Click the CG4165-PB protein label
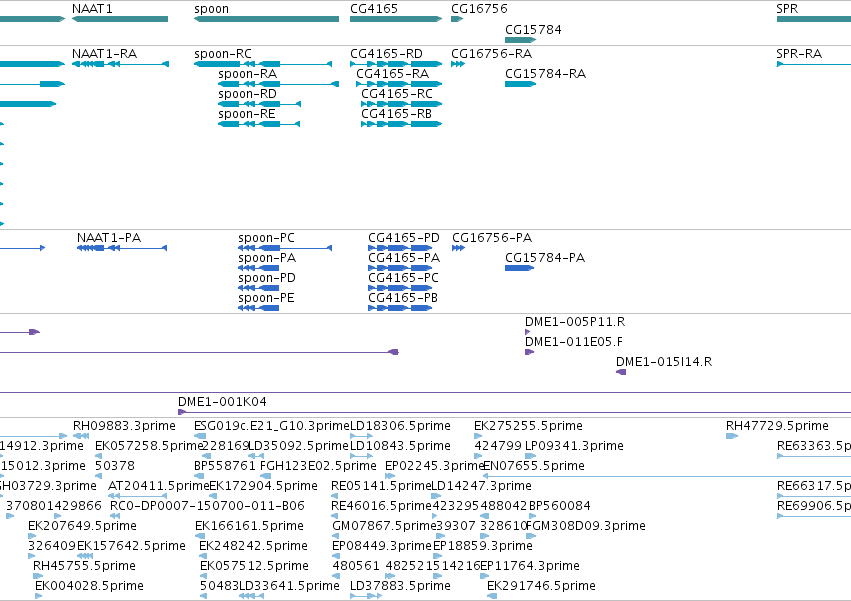851x601 pixels. click(x=403, y=298)
